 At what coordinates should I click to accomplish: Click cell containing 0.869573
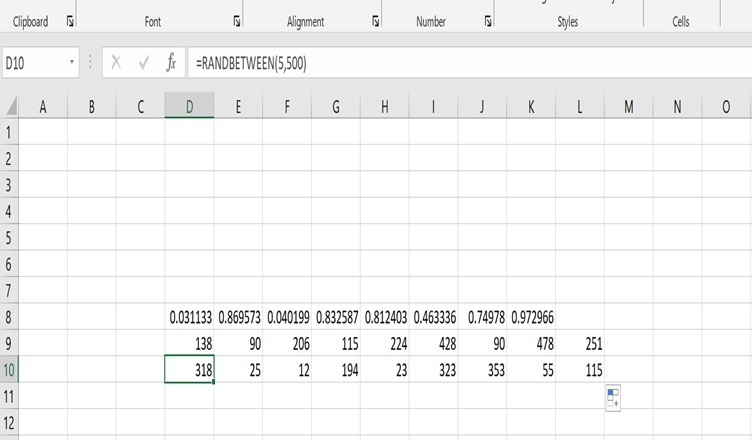(238, 317)
